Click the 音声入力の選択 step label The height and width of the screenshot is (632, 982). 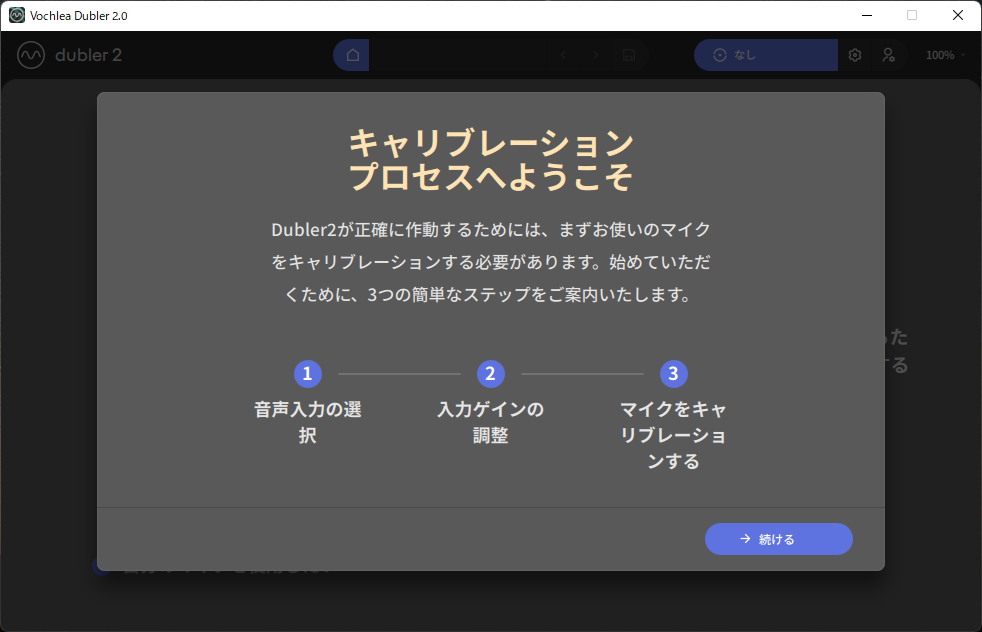308,422
